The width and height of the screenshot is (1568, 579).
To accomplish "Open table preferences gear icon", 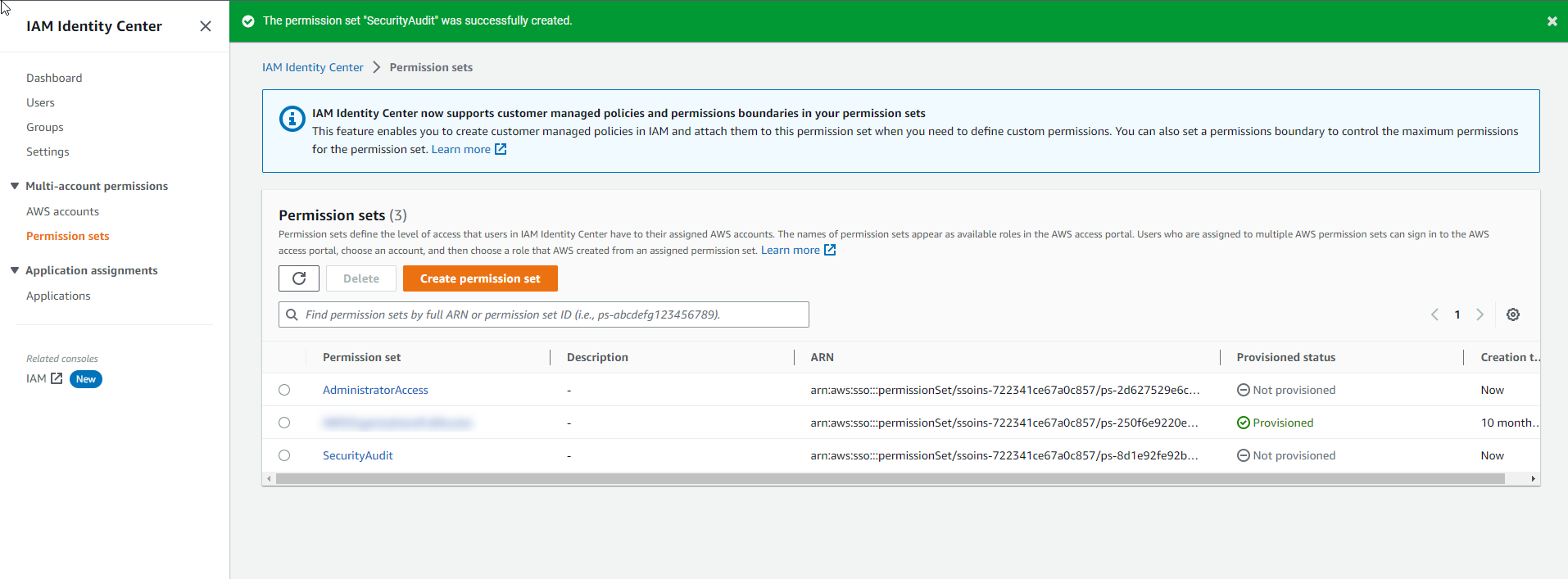I will click(x=1513, y=314).
